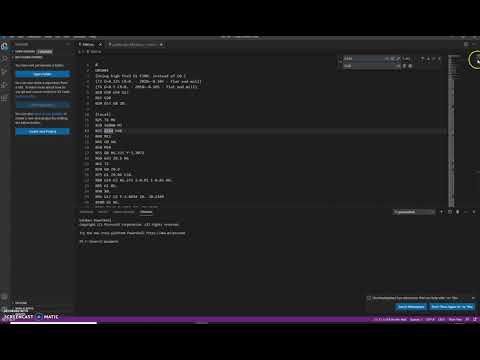Image resolution: width=480 pixels, height=360 pixels.
Task: Click the Replace All icon
Action: click(410, 66)
